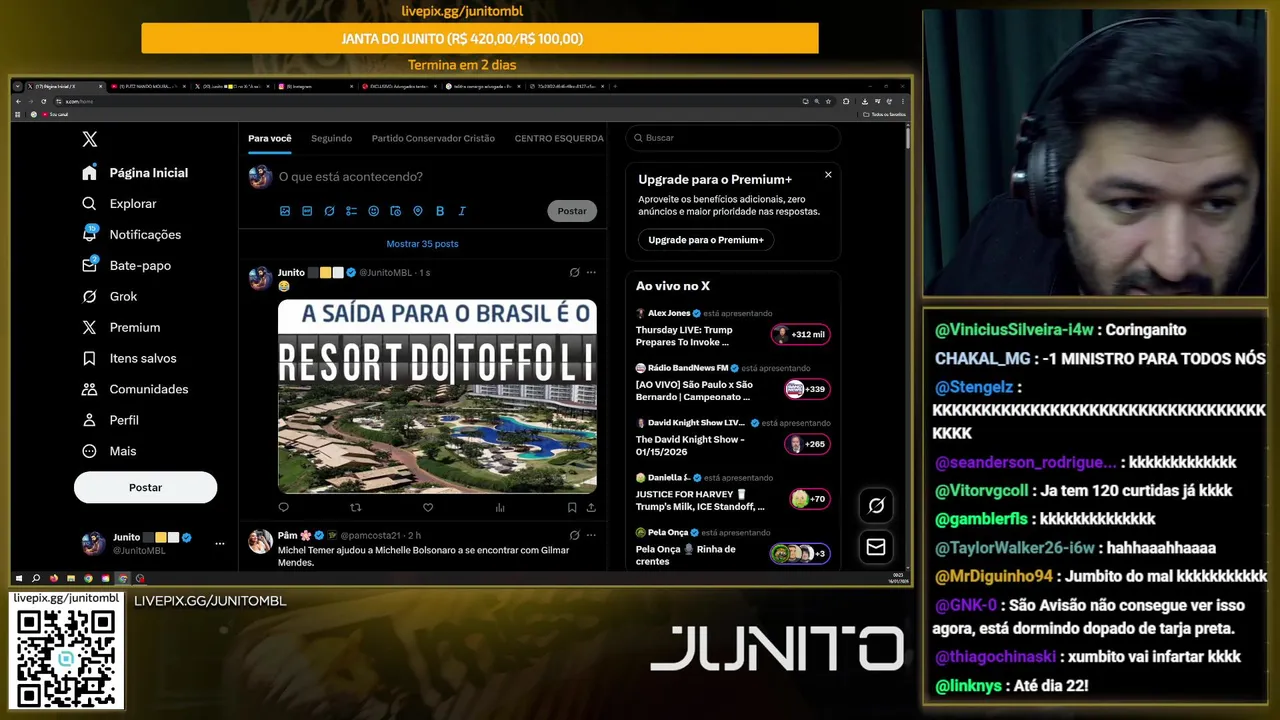This screenshot has width=1280, height=720.
Task: Toggle bold formatting in composer
Action: click(x=440, y=211)
